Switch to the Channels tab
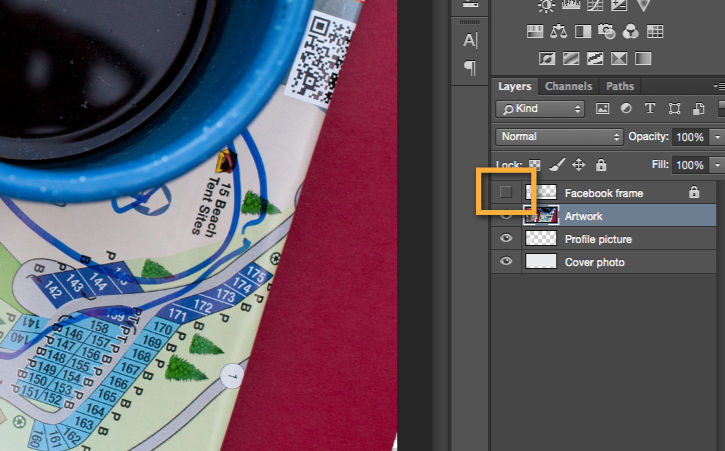Screen dimensions: 725x451 [568, 86]
